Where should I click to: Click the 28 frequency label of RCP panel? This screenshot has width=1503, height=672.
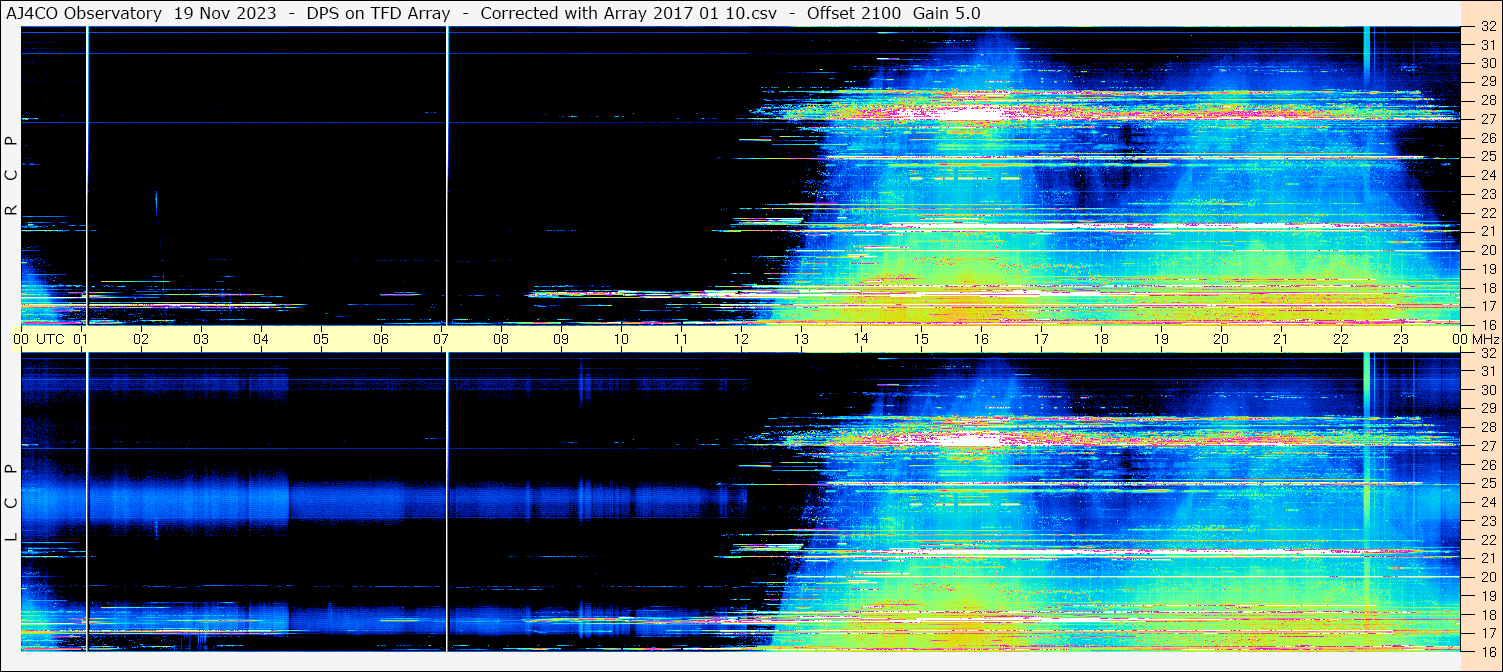pos(1487,100)
